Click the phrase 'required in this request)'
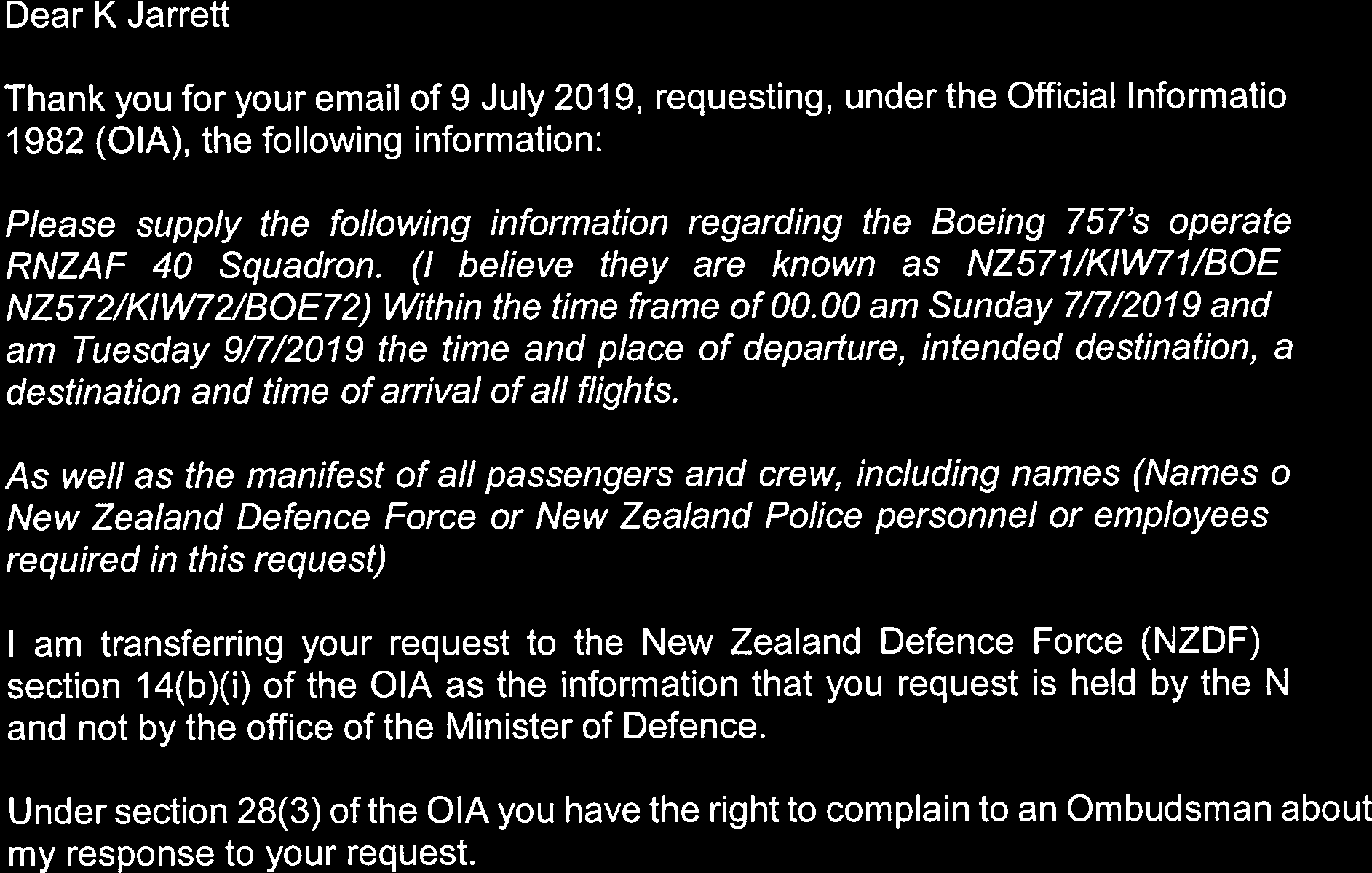The width and height of the screenshot is (1372, 873). click(x=195, y=561)
